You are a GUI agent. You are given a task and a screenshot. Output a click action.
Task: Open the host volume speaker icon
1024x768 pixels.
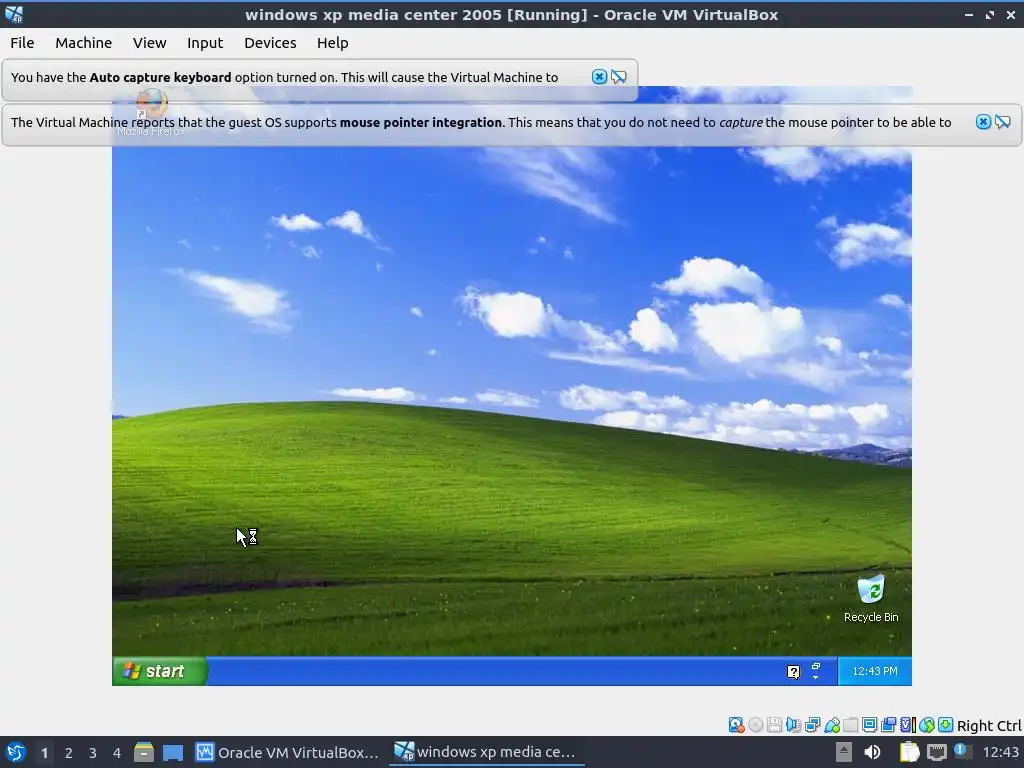pos(872,752)
